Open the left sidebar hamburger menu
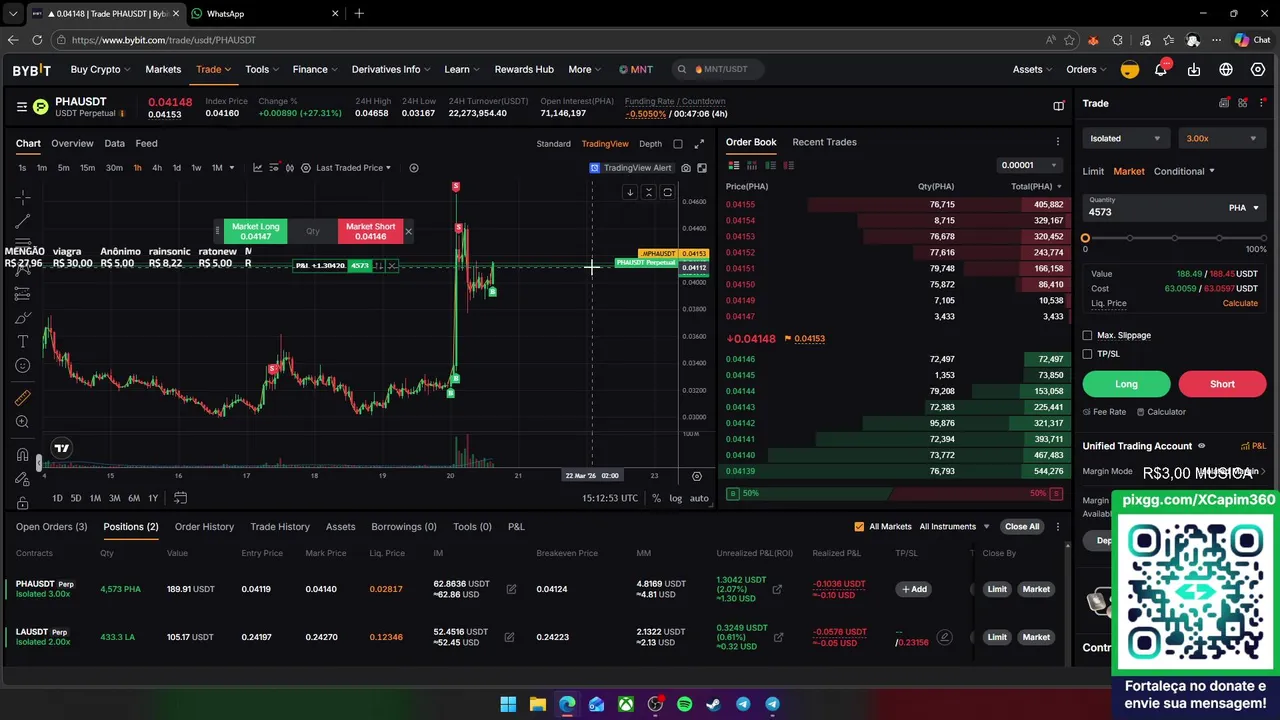This screenshot has width=1280, height=720. coord(21,106)
